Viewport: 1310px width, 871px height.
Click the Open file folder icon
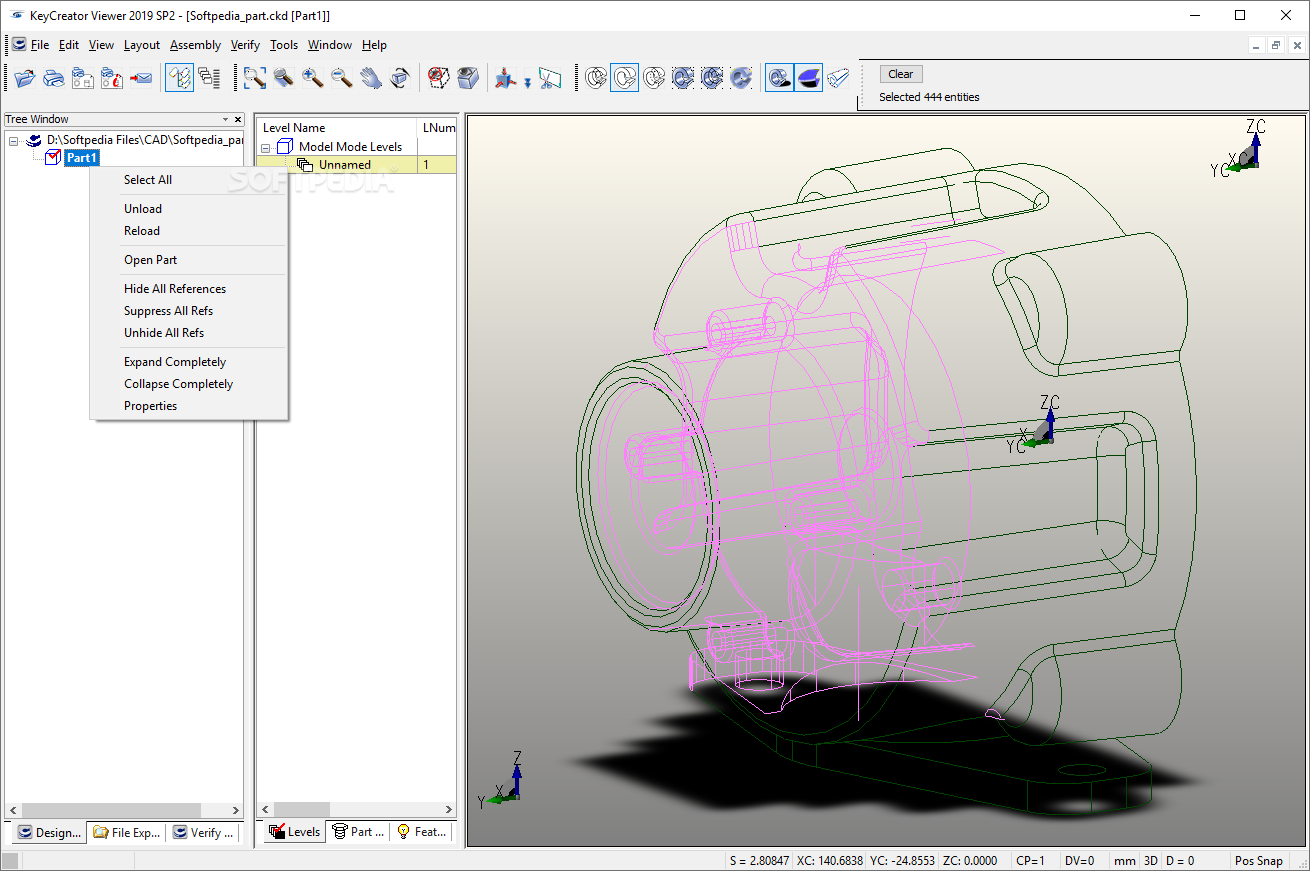[25, 78]
